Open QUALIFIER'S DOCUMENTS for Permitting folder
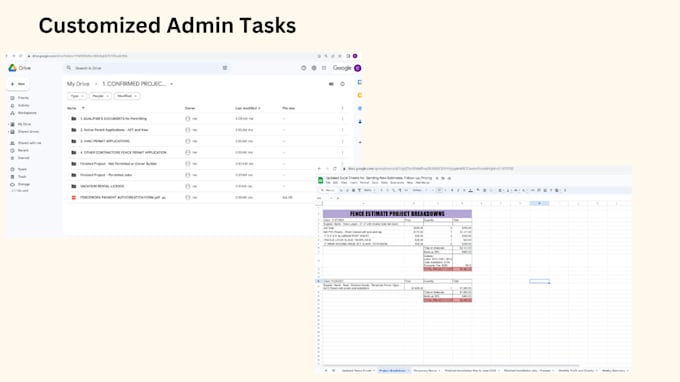Viewport: 680px width, 382px height. pyautogui.click(x=114, y=118)
